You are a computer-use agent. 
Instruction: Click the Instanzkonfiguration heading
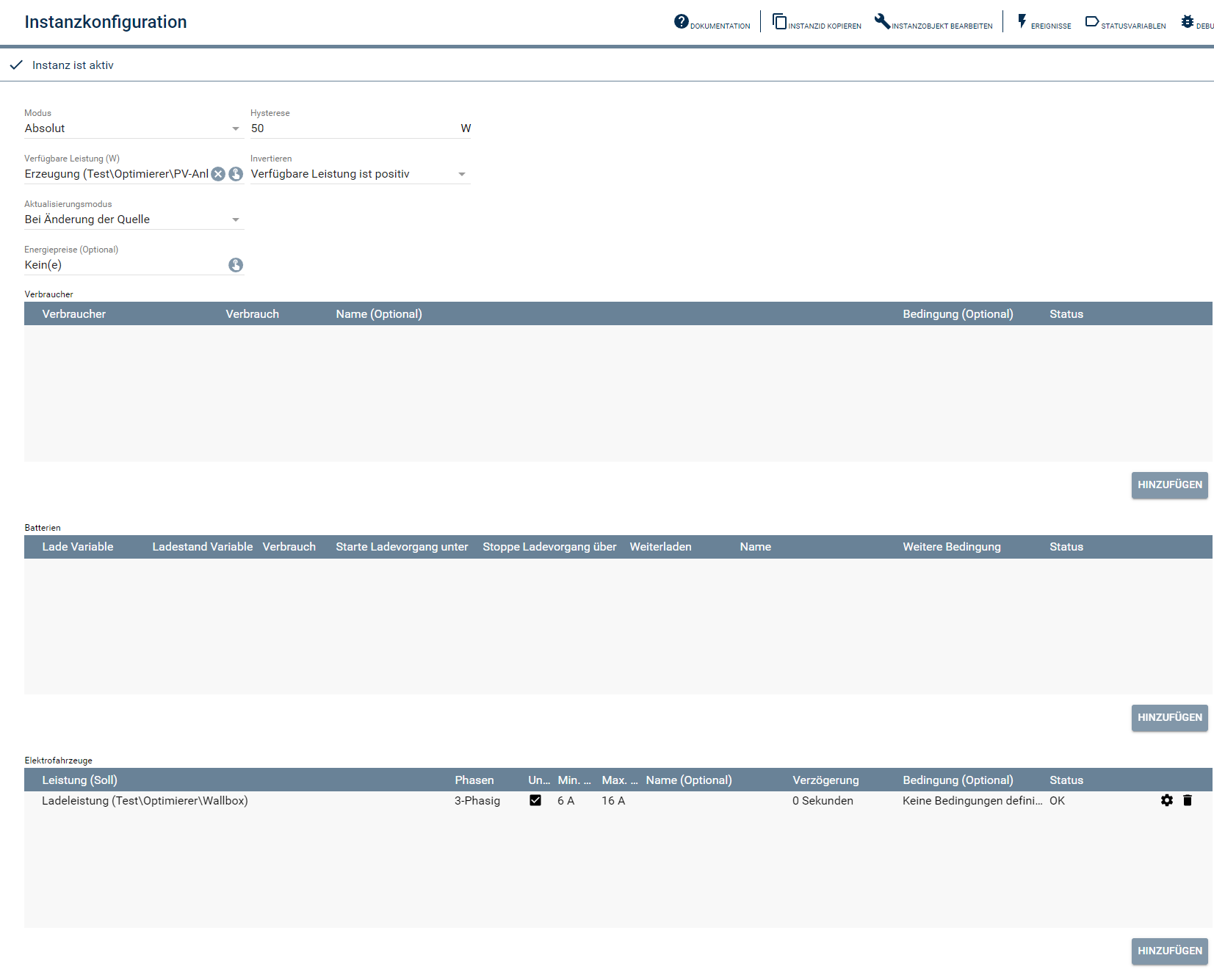point(106,22)
